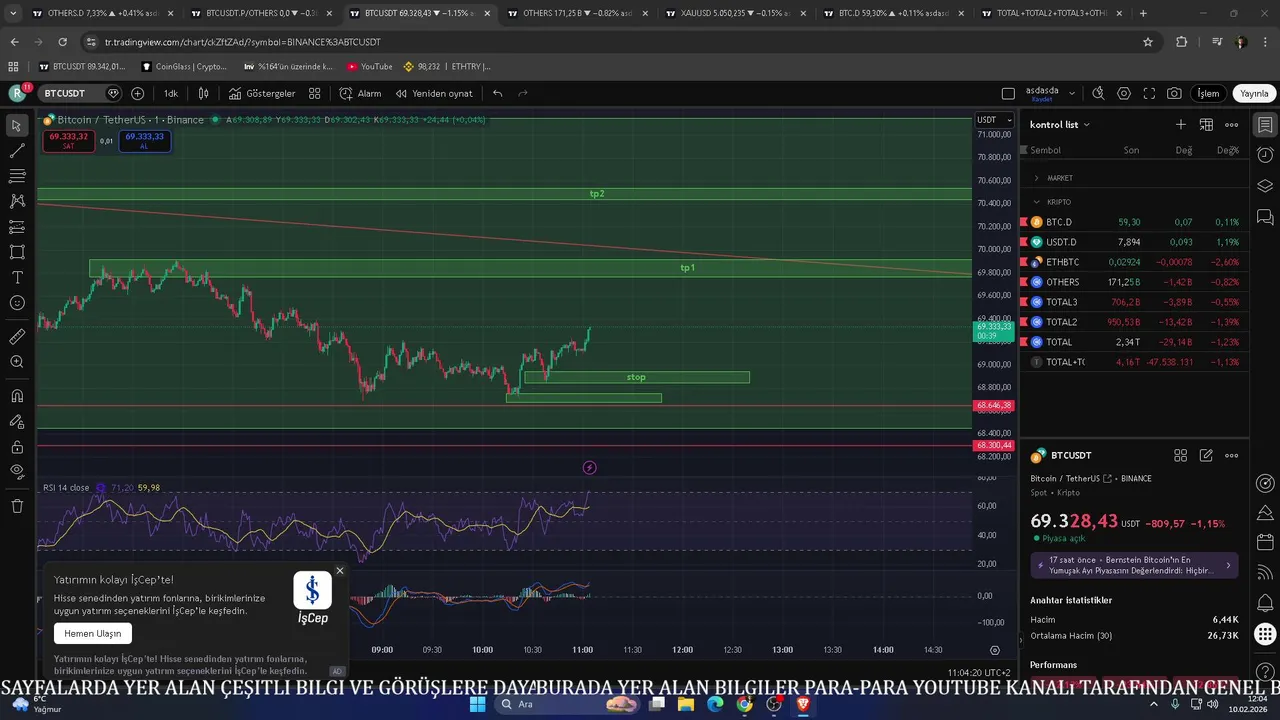Select USDT.D in watchlist

(x=1134, y=242)
